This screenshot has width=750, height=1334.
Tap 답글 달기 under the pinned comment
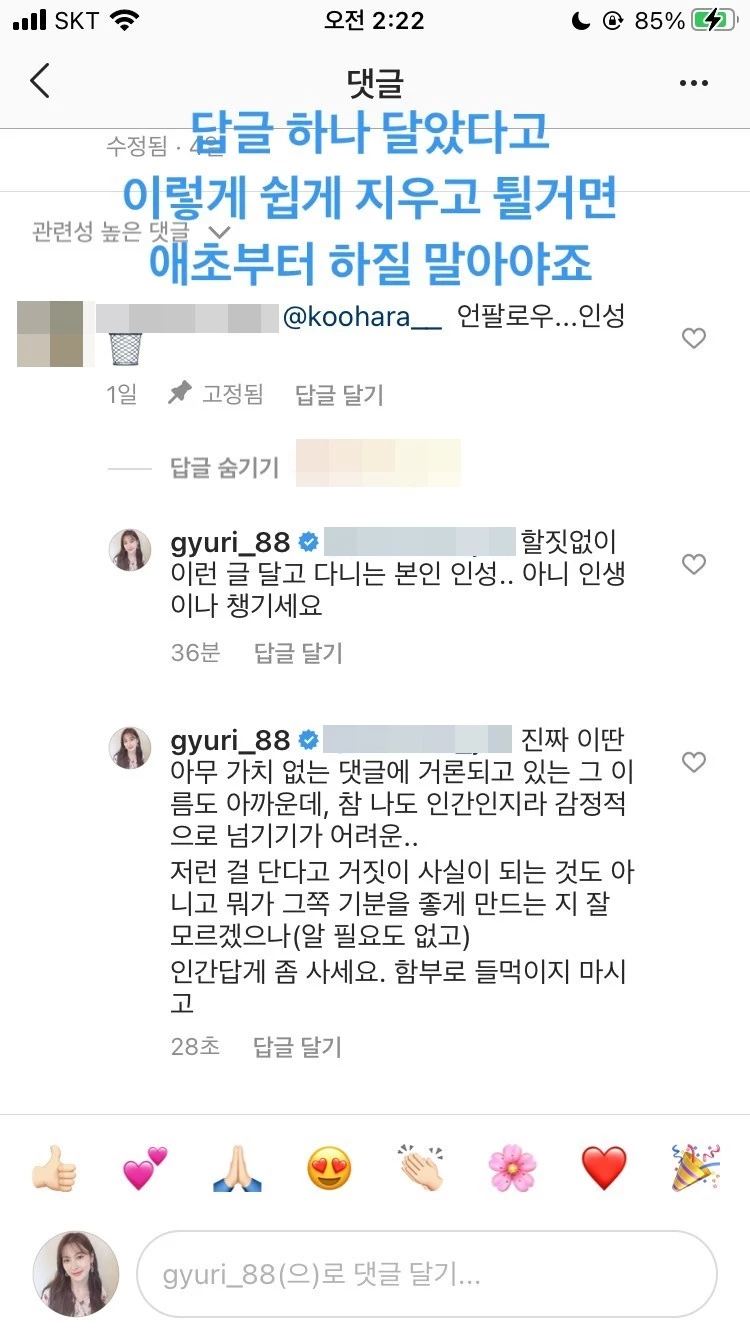pos(339,395)
